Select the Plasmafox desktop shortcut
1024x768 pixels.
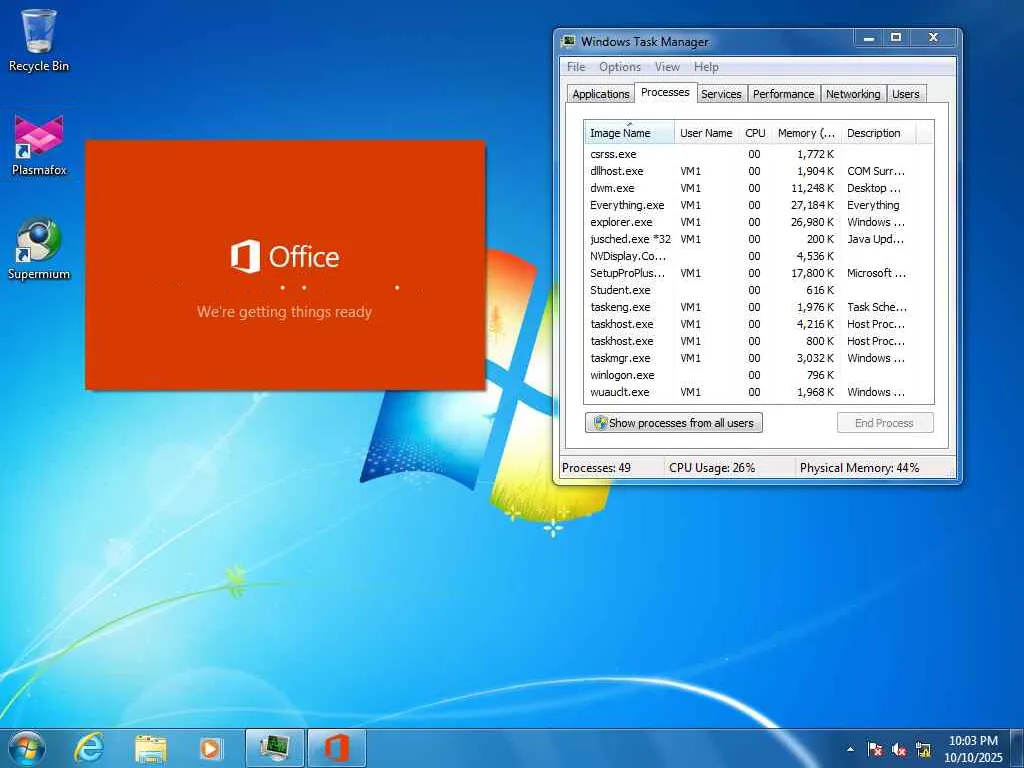click(x=39, y=146)
